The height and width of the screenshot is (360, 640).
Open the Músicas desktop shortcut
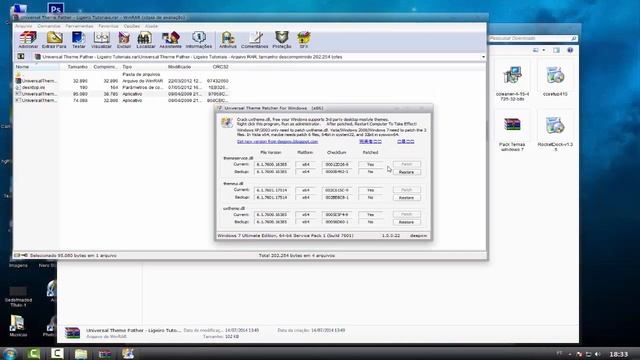[18, 326]
